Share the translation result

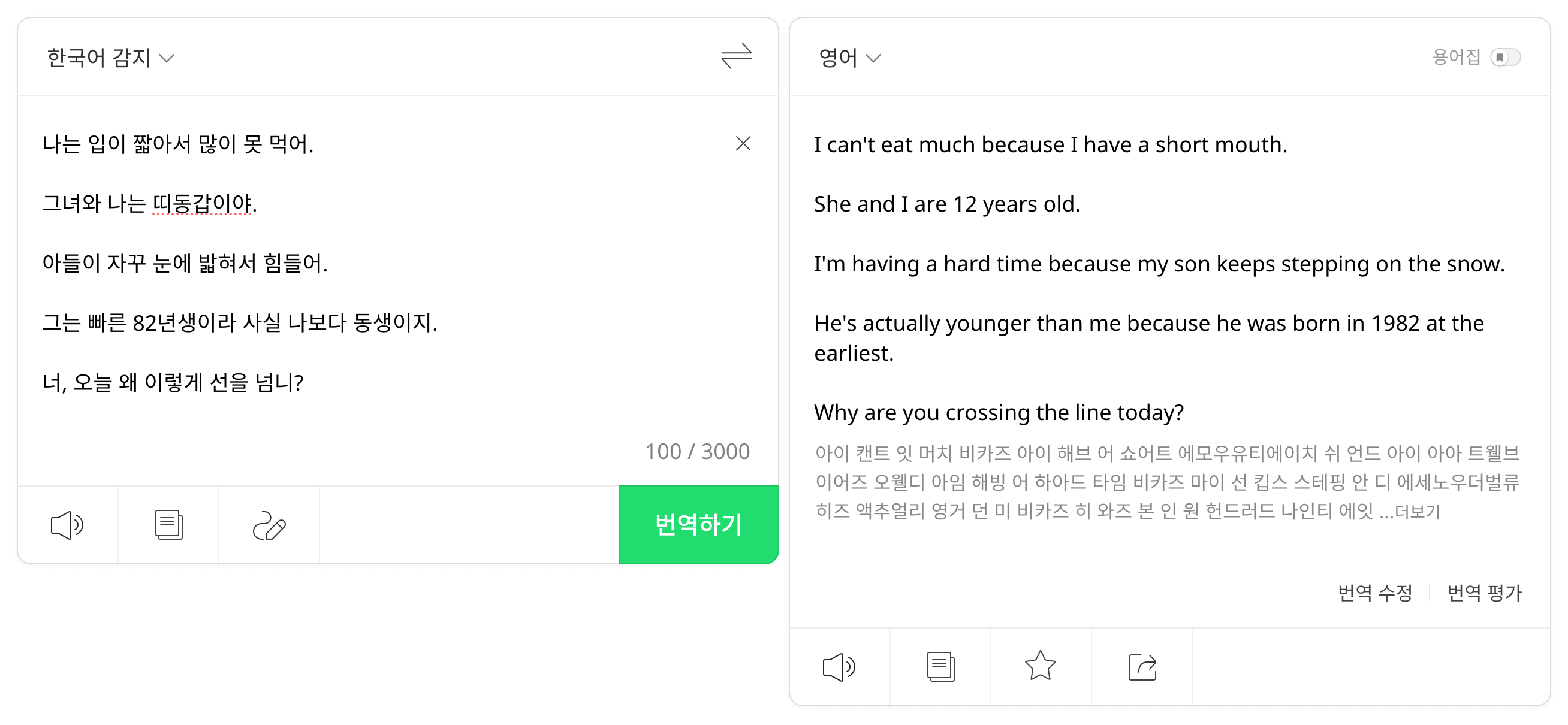pos(1142,666)
